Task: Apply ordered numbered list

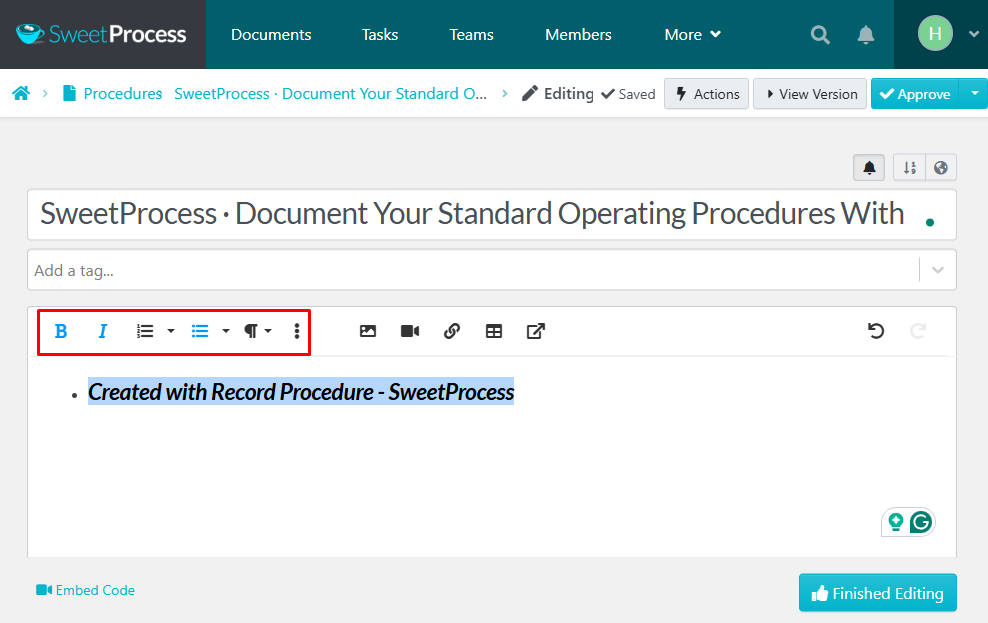Action: (x=146, y=331)
